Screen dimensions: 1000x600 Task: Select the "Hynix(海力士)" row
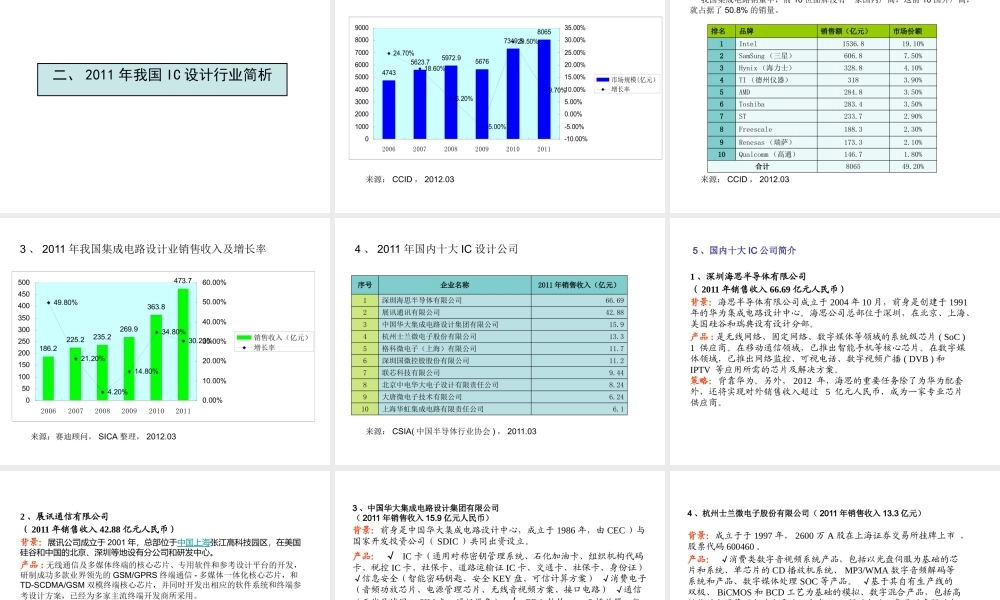[822, 68]
